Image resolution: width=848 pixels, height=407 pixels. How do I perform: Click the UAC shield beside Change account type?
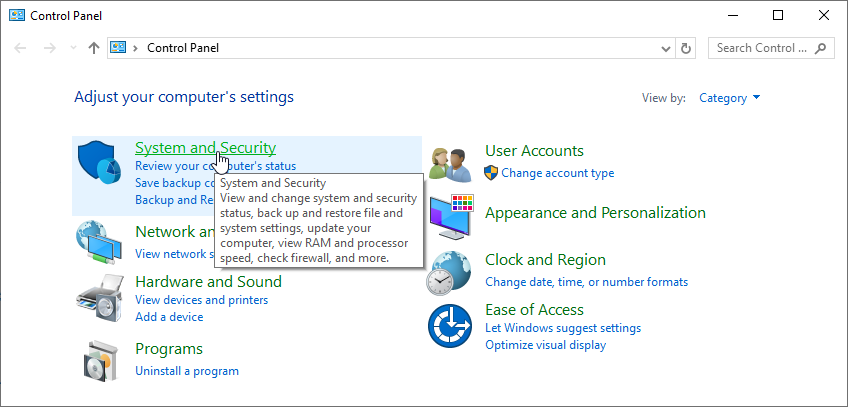[491, 173]
